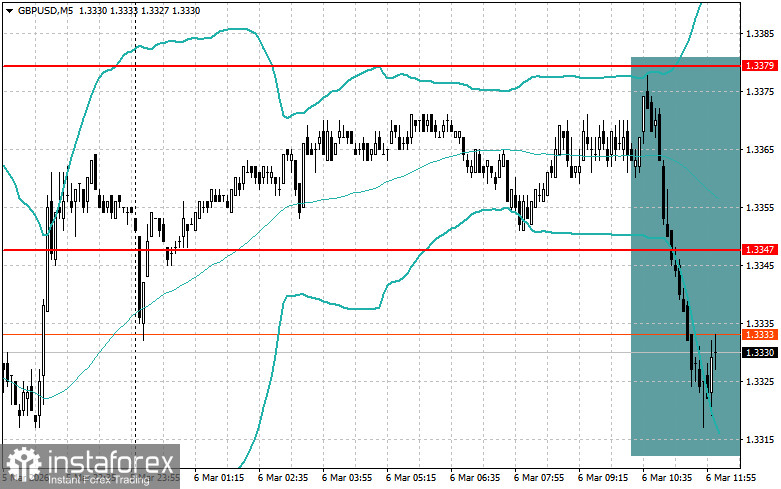Click the orange 1.3333 price label

[x=760, y=335]
